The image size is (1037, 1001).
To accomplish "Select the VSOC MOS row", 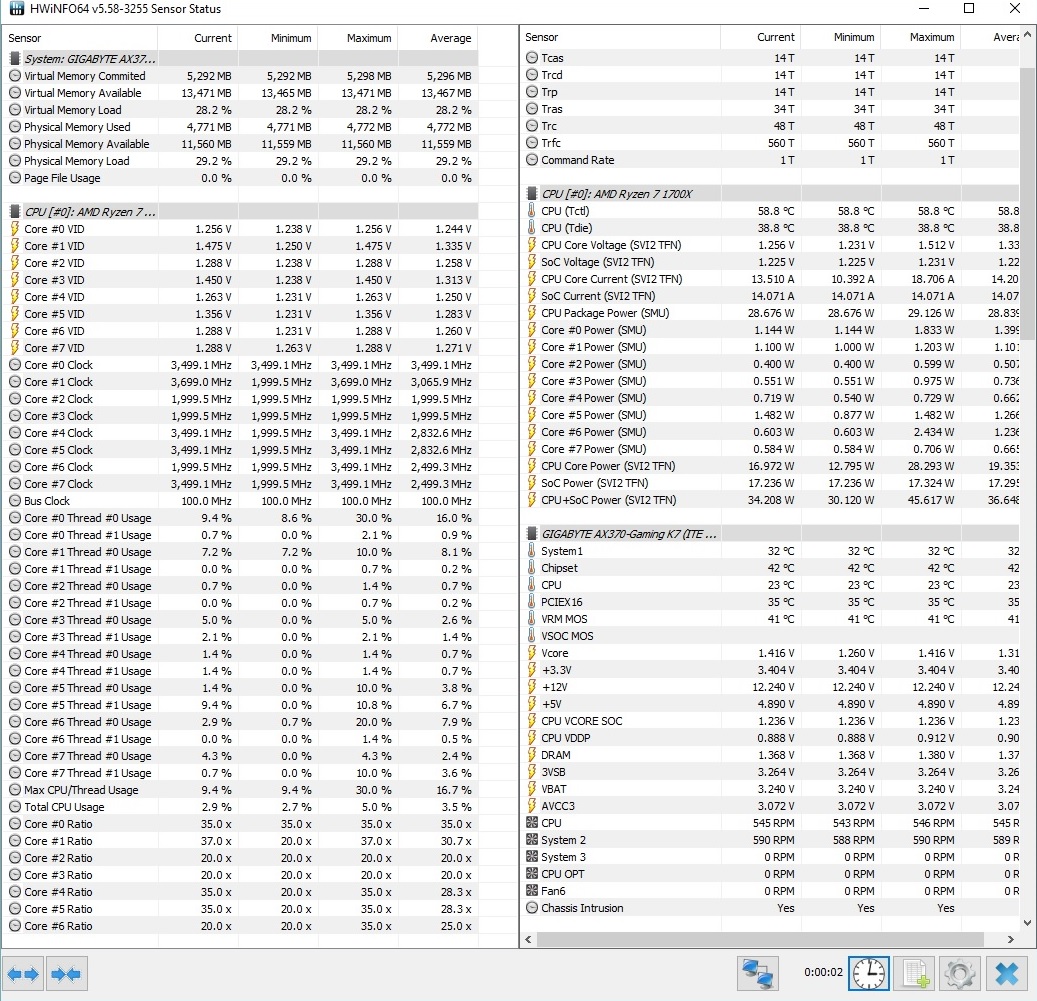I will 770,636.
